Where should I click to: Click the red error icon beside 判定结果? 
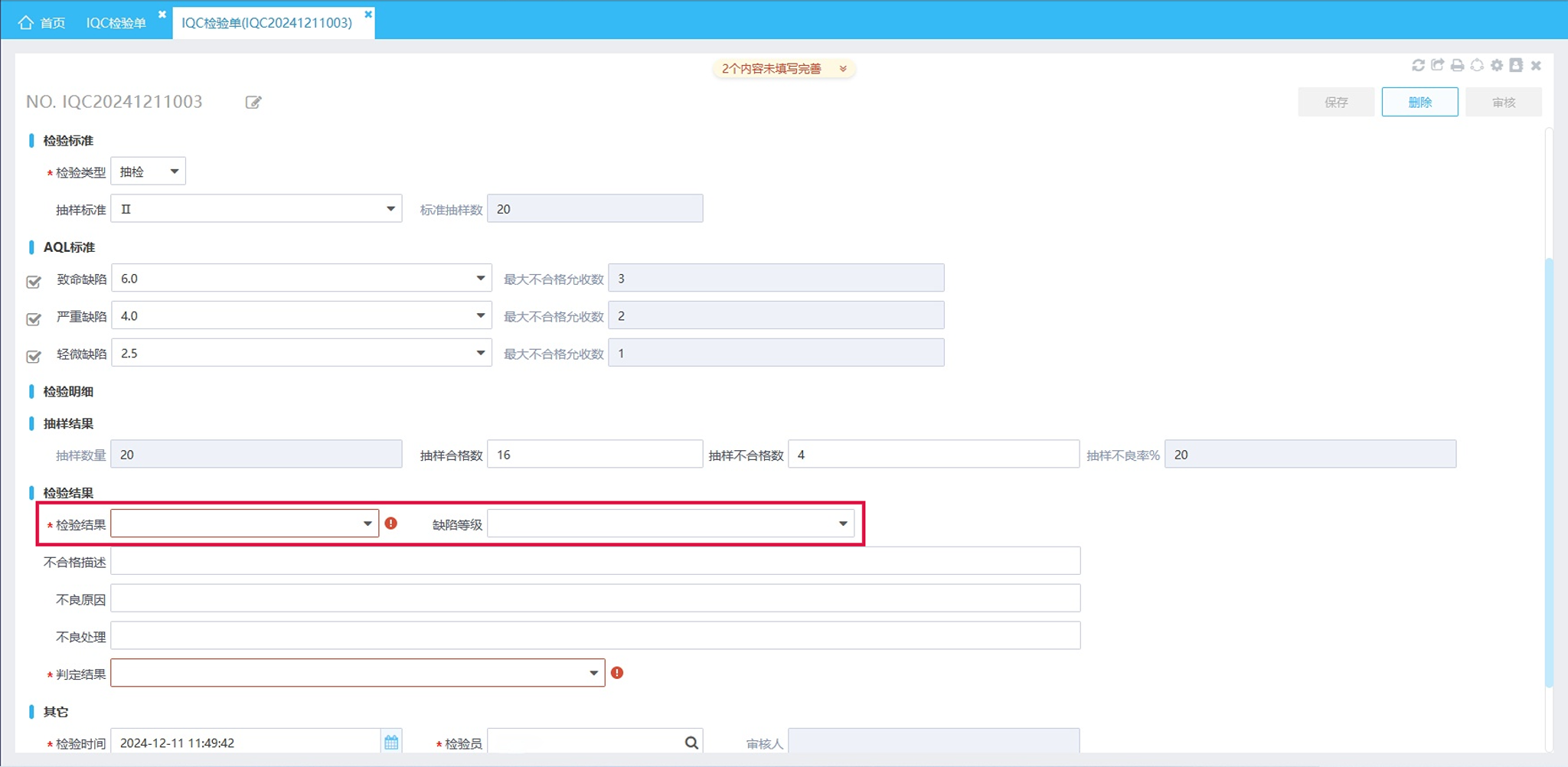617,673
